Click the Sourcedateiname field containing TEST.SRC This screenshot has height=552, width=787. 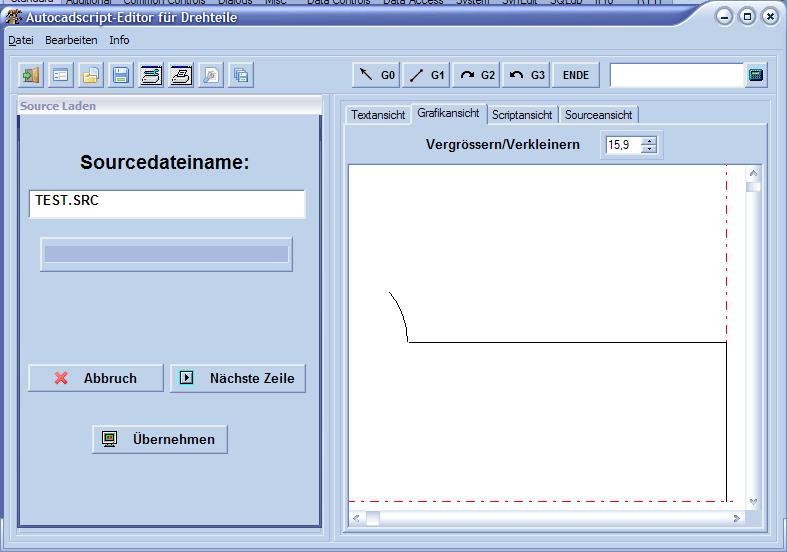(167, 203)
